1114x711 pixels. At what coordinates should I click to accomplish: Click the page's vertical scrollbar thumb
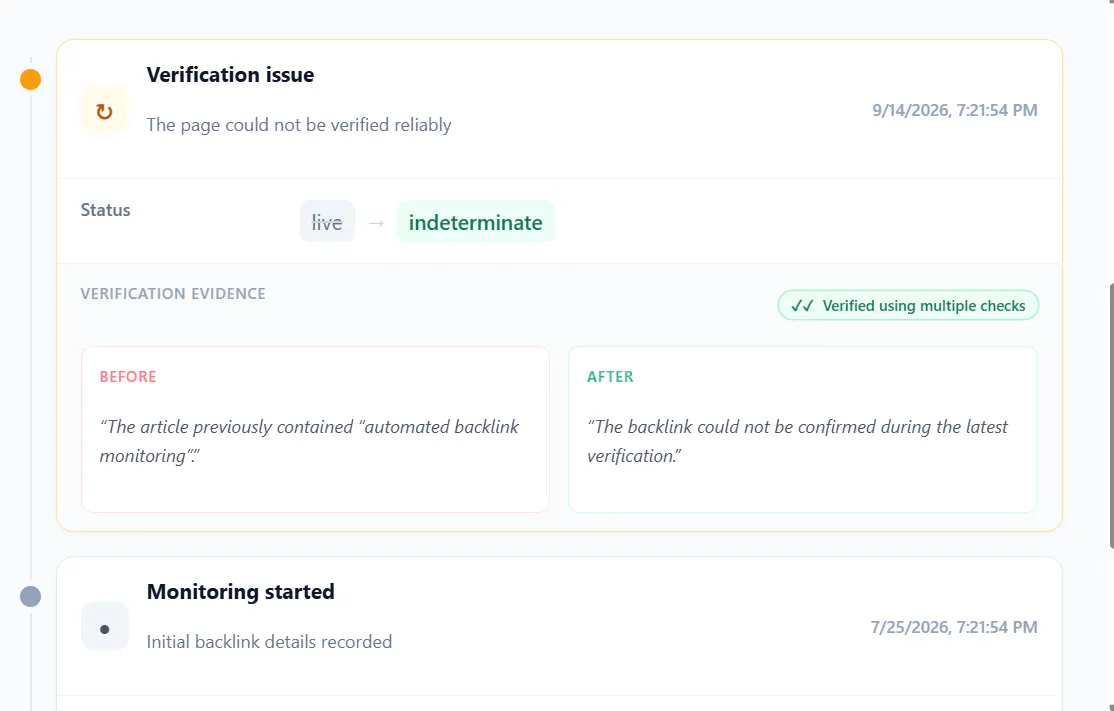click(1111, 416)
